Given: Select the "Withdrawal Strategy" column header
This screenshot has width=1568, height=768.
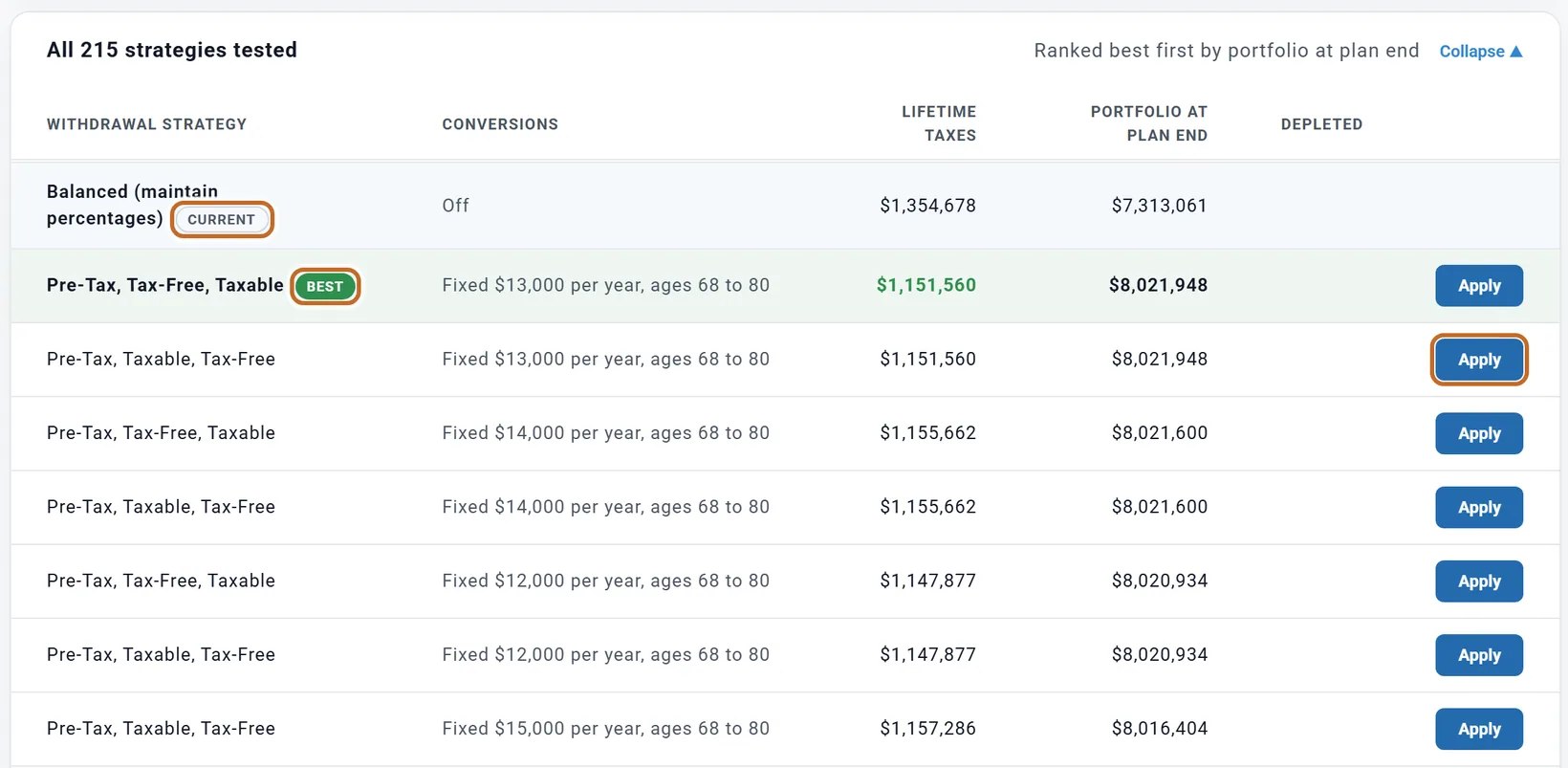Looking at the screenshot, I should coord(146,124).
